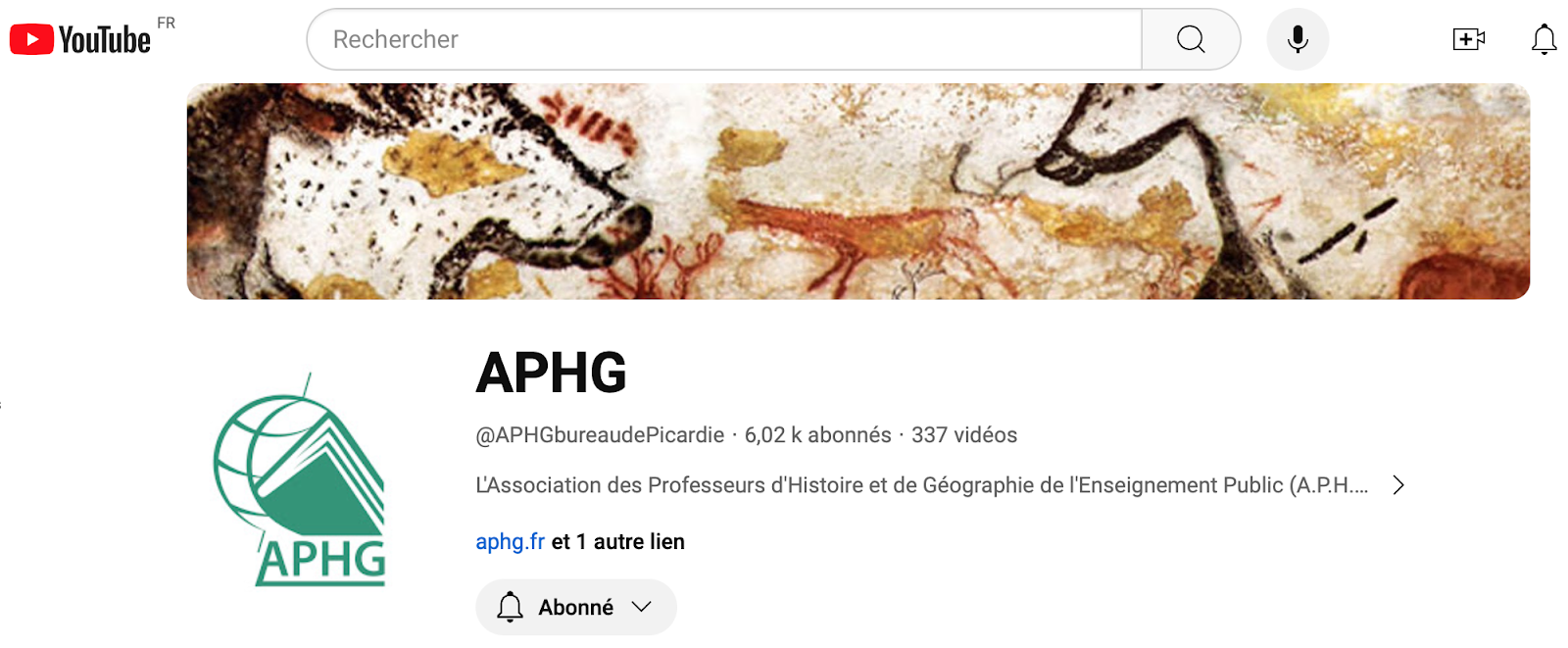1568x648 pixels.
Task: Click the APHG channel title
Action: tap(551, 373)
